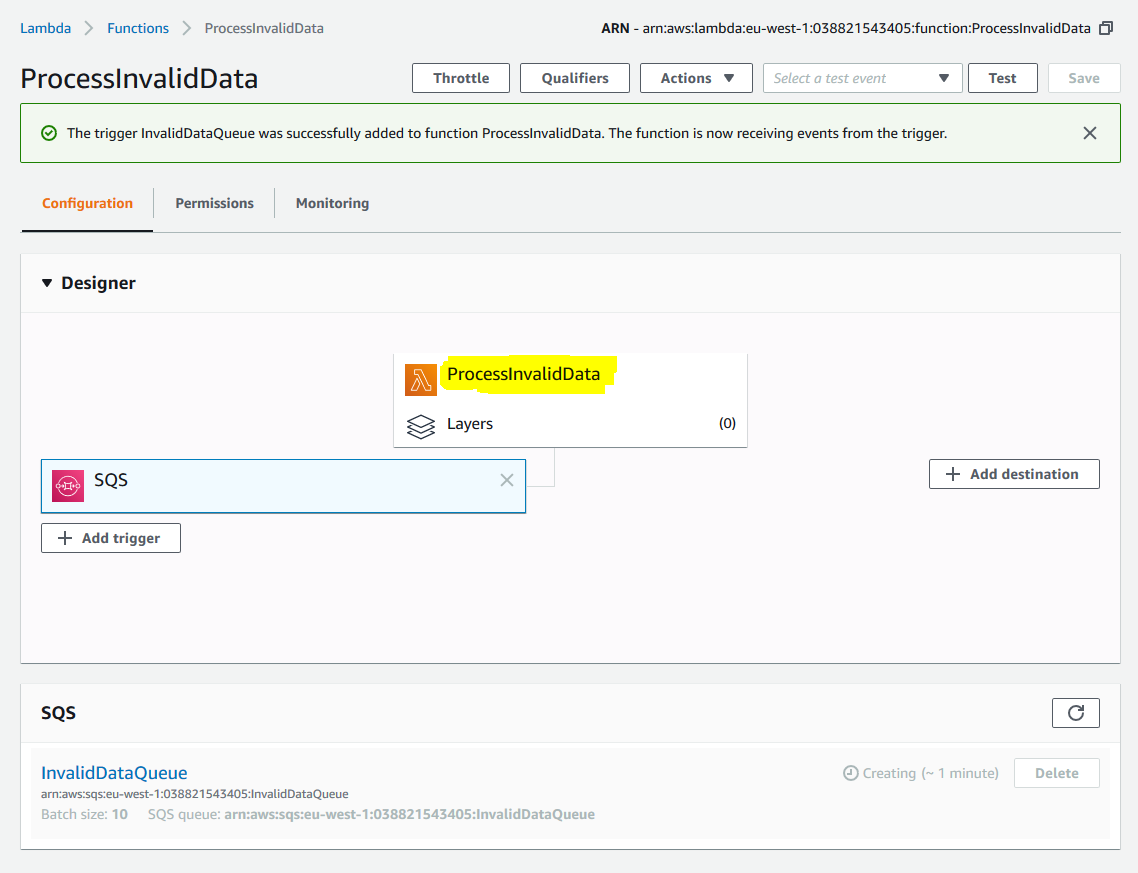Click the 'Creating (~ 1 minute)' status text
The height and width of the screenshot is (873, 1138).
pos(930,774)
